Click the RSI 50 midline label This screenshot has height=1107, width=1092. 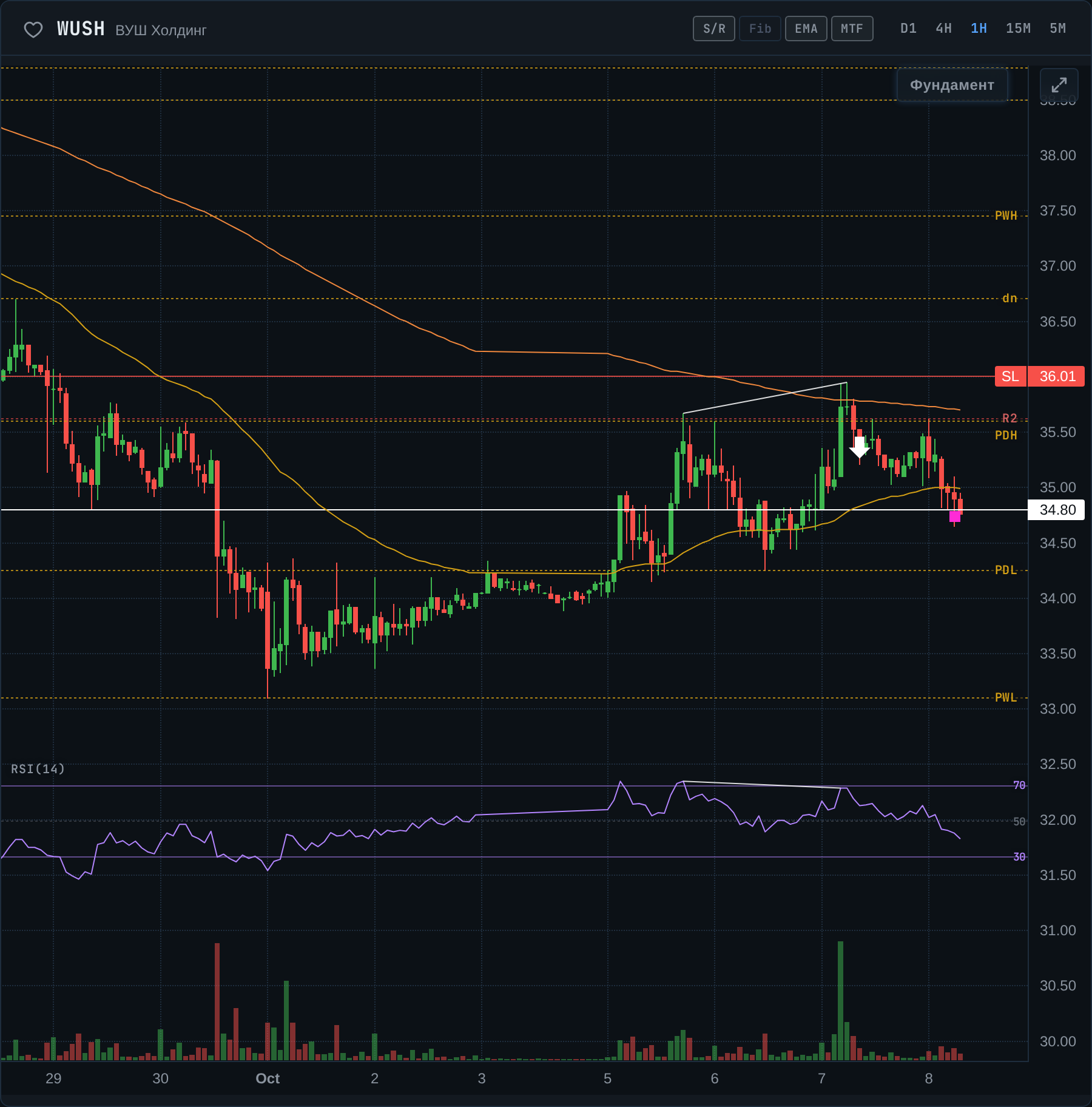coord(1019,821)
